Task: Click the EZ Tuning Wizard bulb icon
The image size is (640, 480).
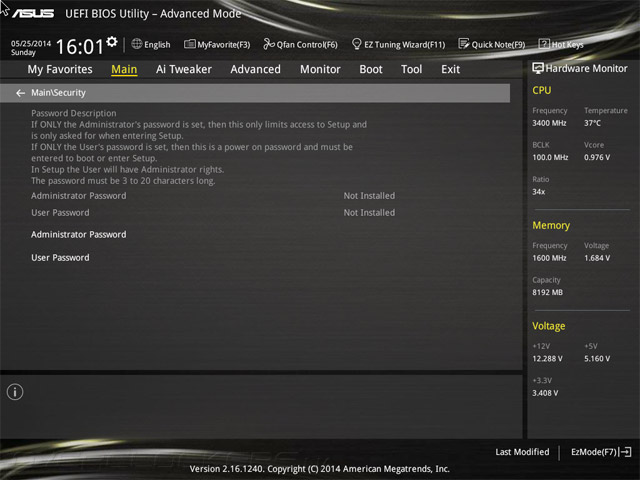Action: [356, 44]
